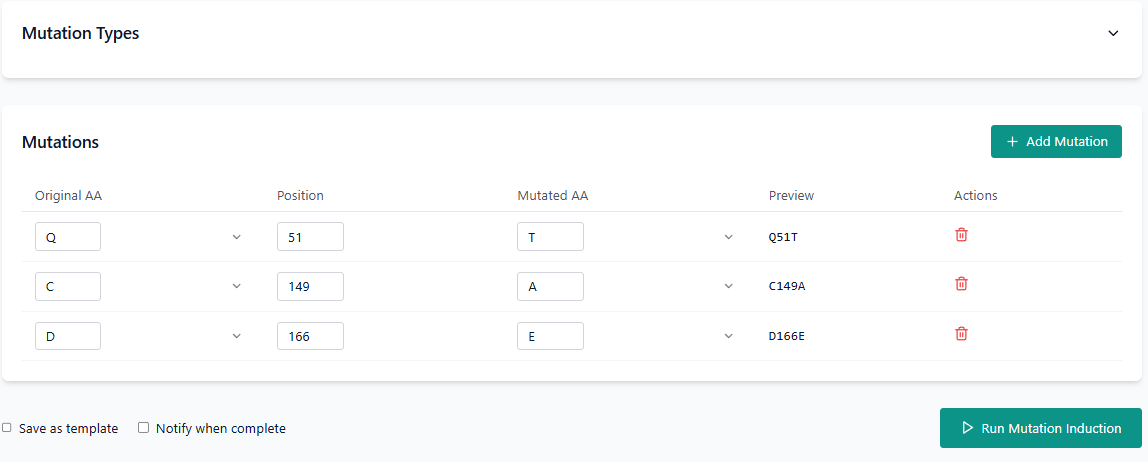Click the Add Mutation button
The width and height of the screenshot is (1148, 462).
(1056, 141)
